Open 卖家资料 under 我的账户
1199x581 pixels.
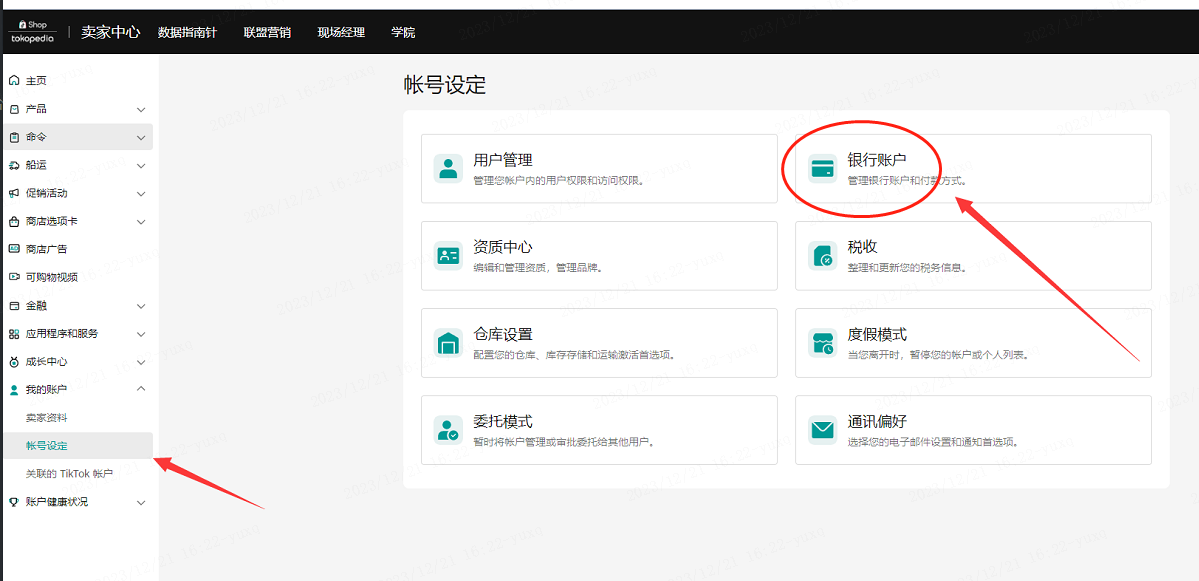coord(47,417)
